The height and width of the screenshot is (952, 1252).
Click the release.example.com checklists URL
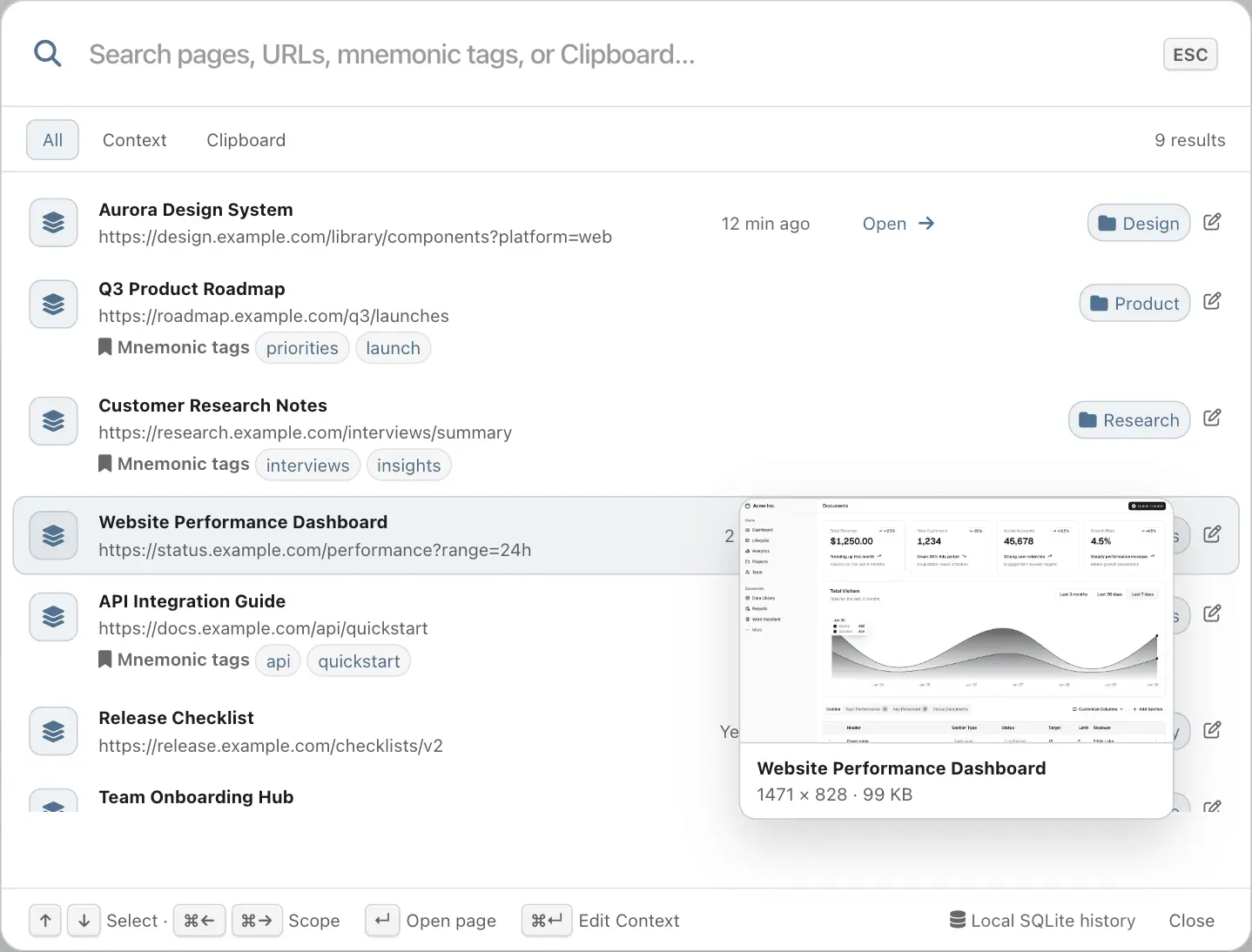pos(271,746)
